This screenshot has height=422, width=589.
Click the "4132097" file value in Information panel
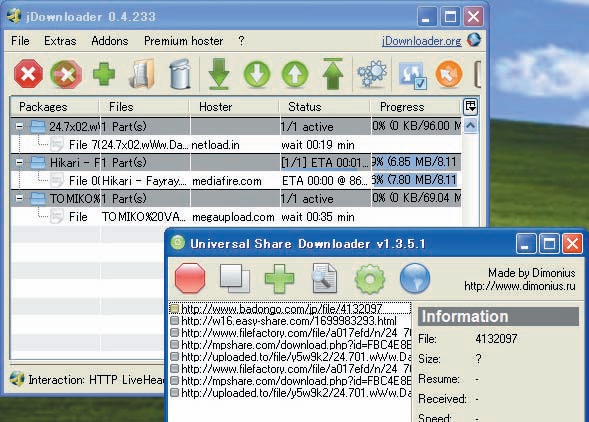(496, 339)
